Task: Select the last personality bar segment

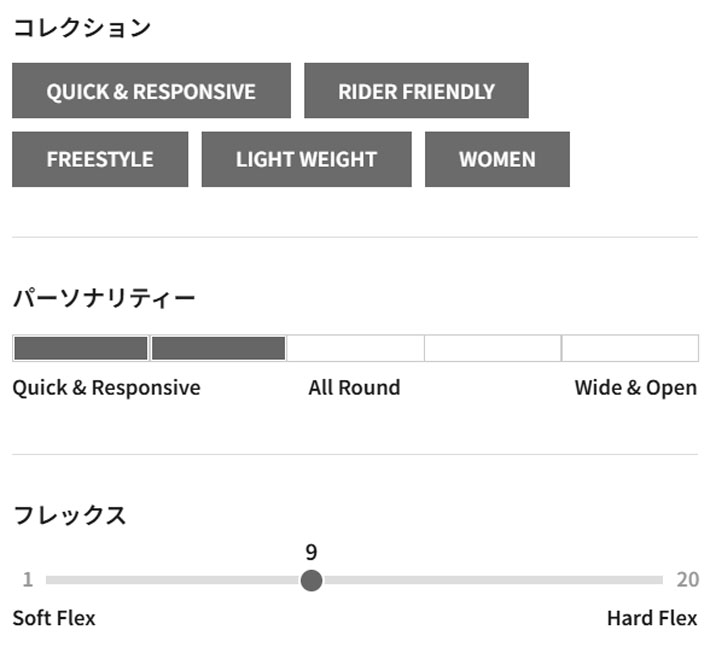Action: pos(629,348)
